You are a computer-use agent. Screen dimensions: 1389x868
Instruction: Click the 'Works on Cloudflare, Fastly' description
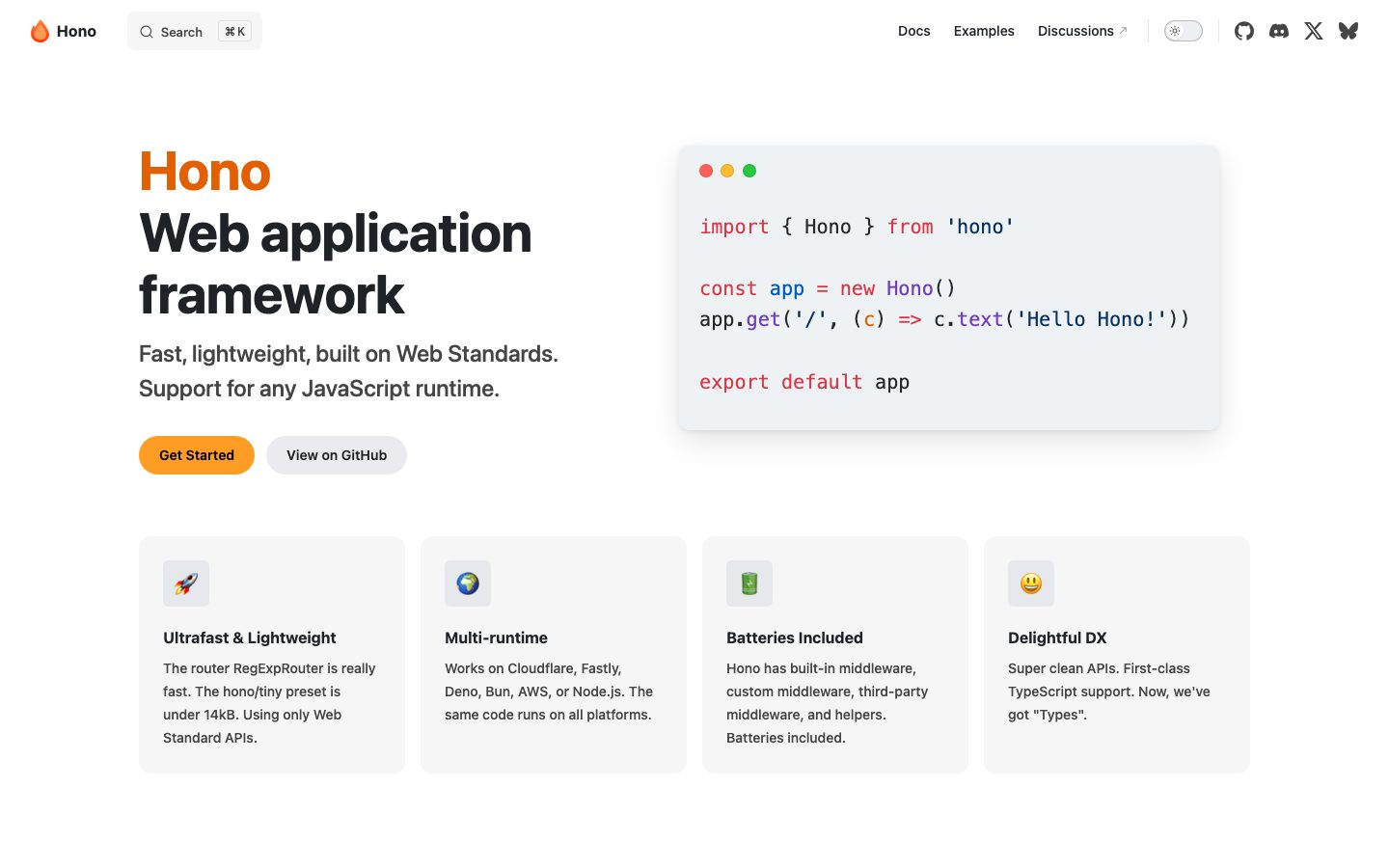pos(549,692)
